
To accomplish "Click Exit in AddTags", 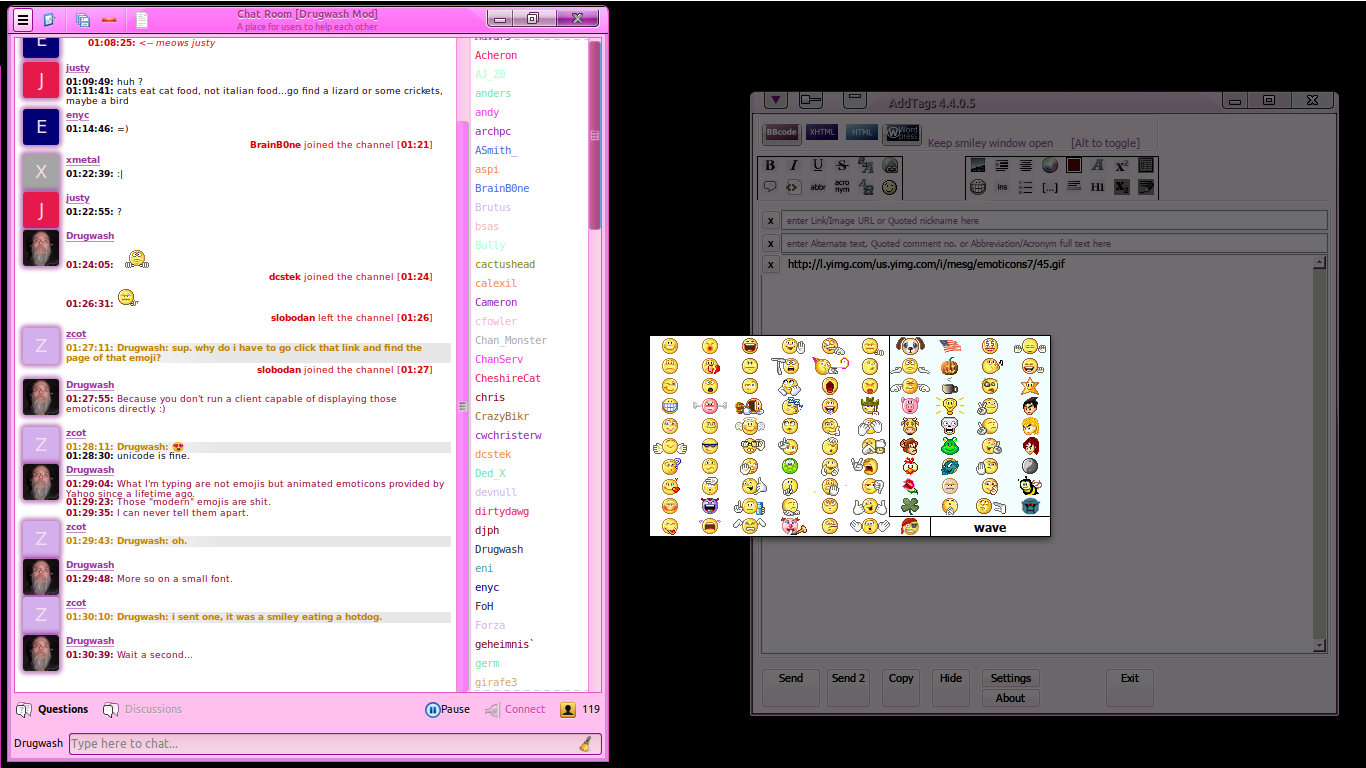I will coord(1130,688).
